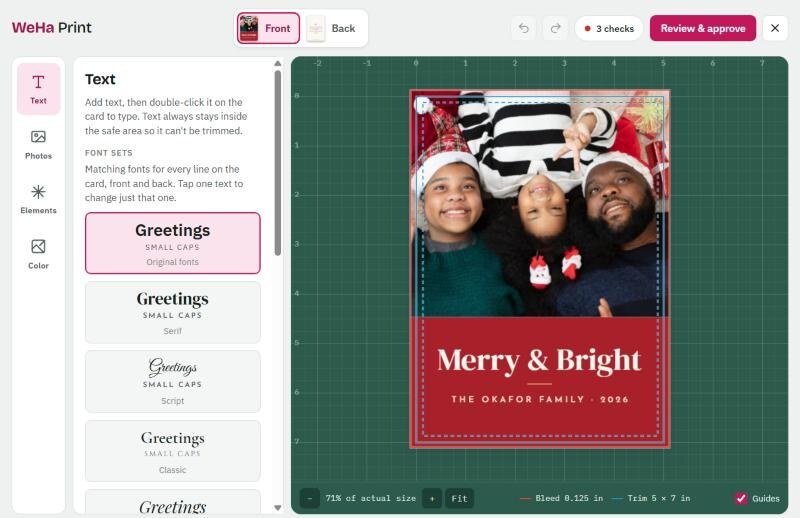Select the Script font set
The width and height of the screenshot is (800, 518).
point(172,381)
